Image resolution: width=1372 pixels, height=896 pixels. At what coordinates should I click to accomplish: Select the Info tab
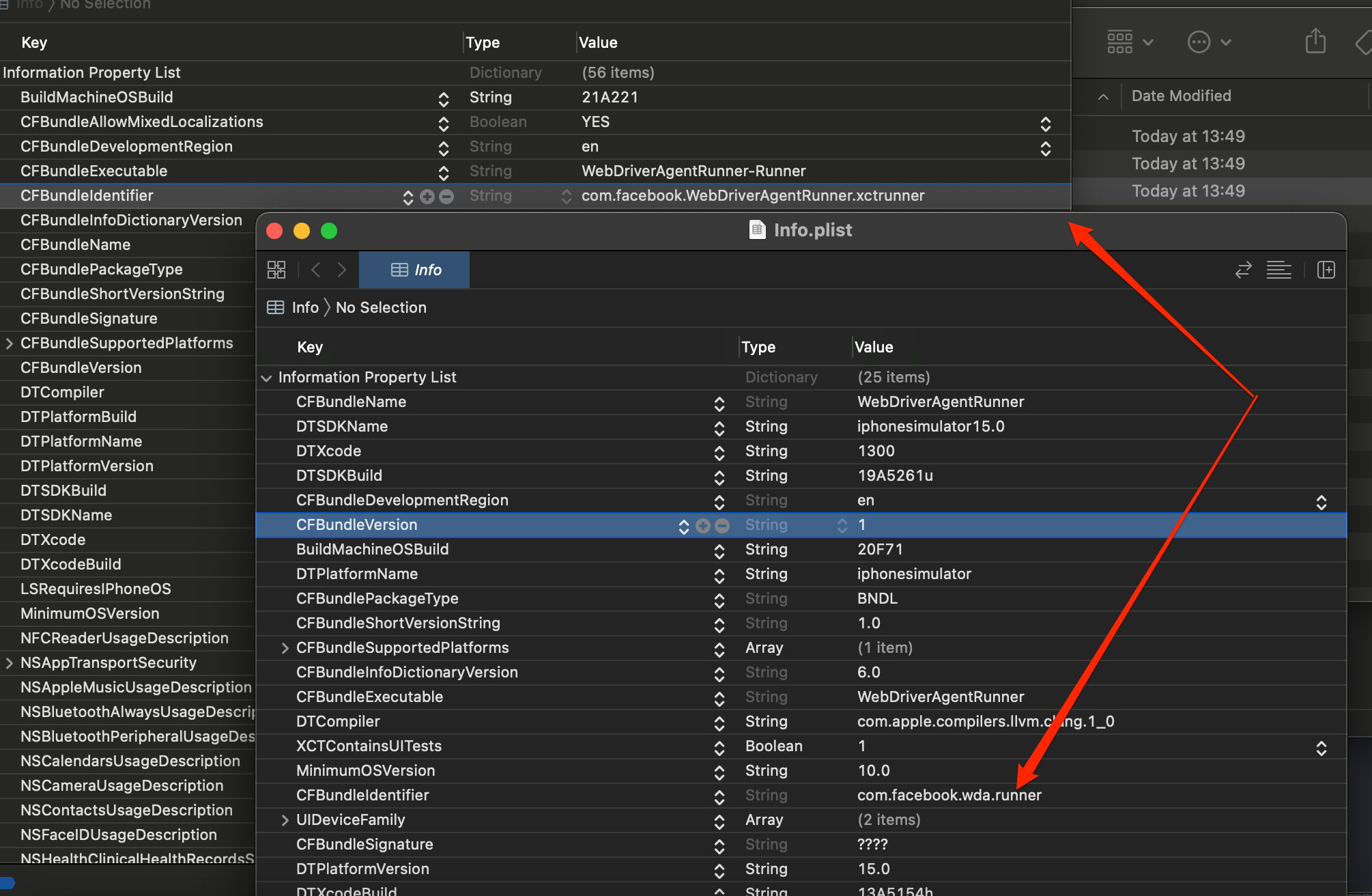415,270
